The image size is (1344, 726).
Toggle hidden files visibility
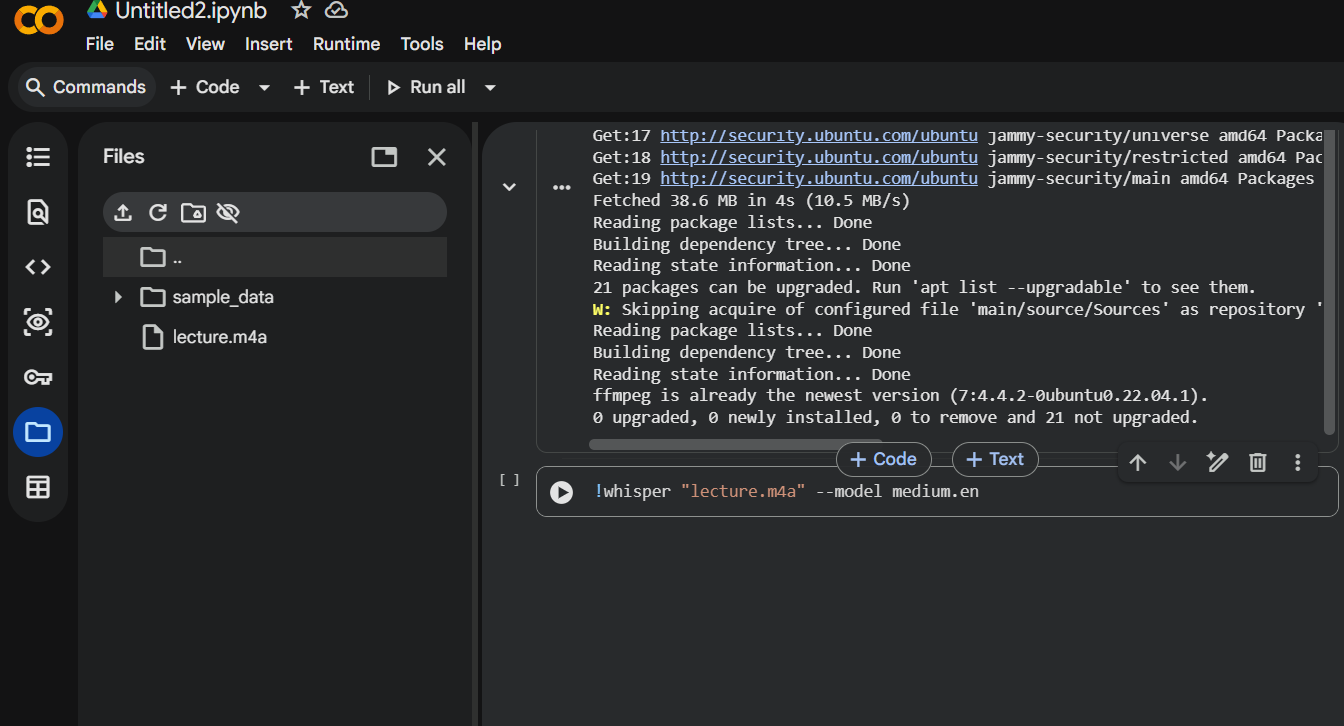pos(230,212)
